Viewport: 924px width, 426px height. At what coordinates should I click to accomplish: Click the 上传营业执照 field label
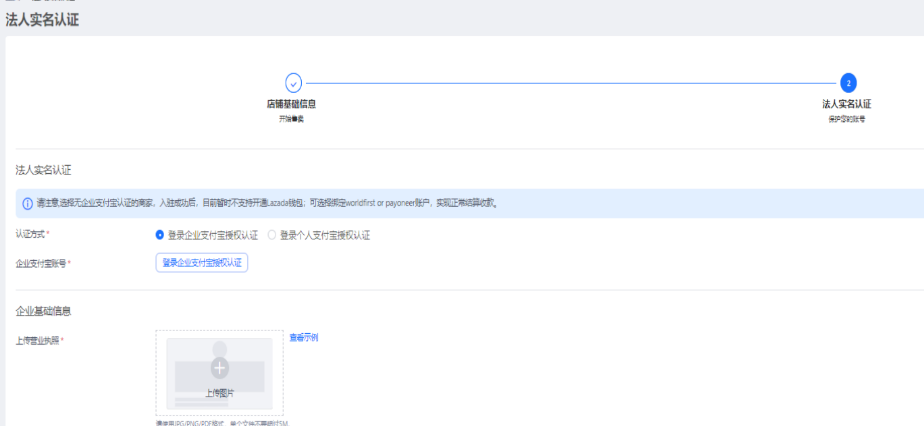tap(39, 340)
